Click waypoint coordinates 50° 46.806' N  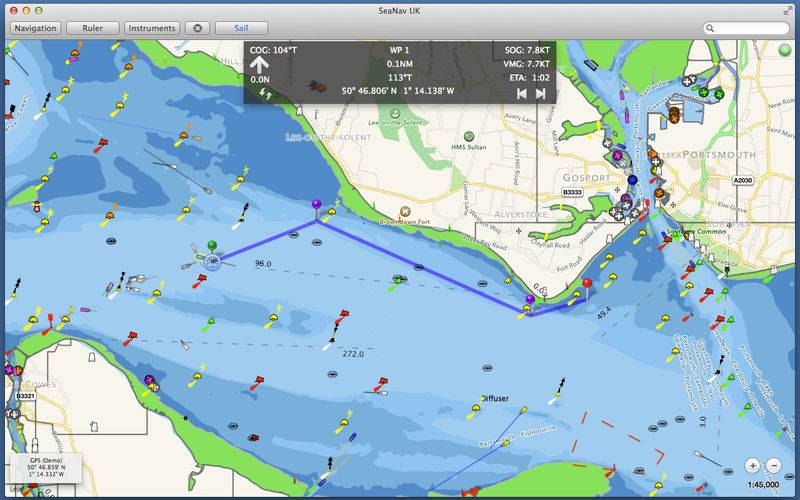(369, 91)
